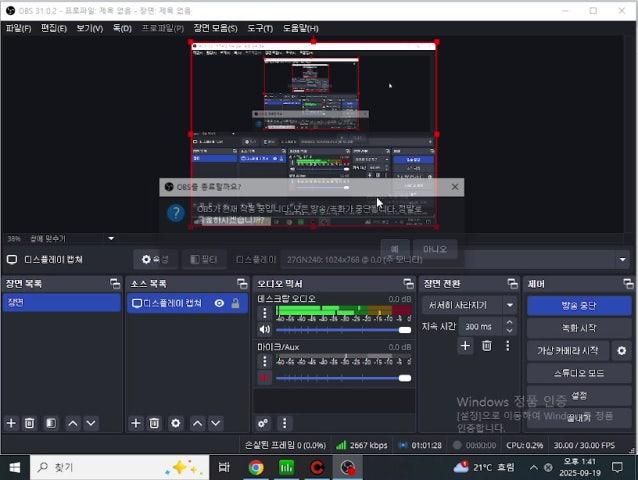
Task: Undock the 소스 목록 panel
Action: pyautogui.click(x=242, y=284)
